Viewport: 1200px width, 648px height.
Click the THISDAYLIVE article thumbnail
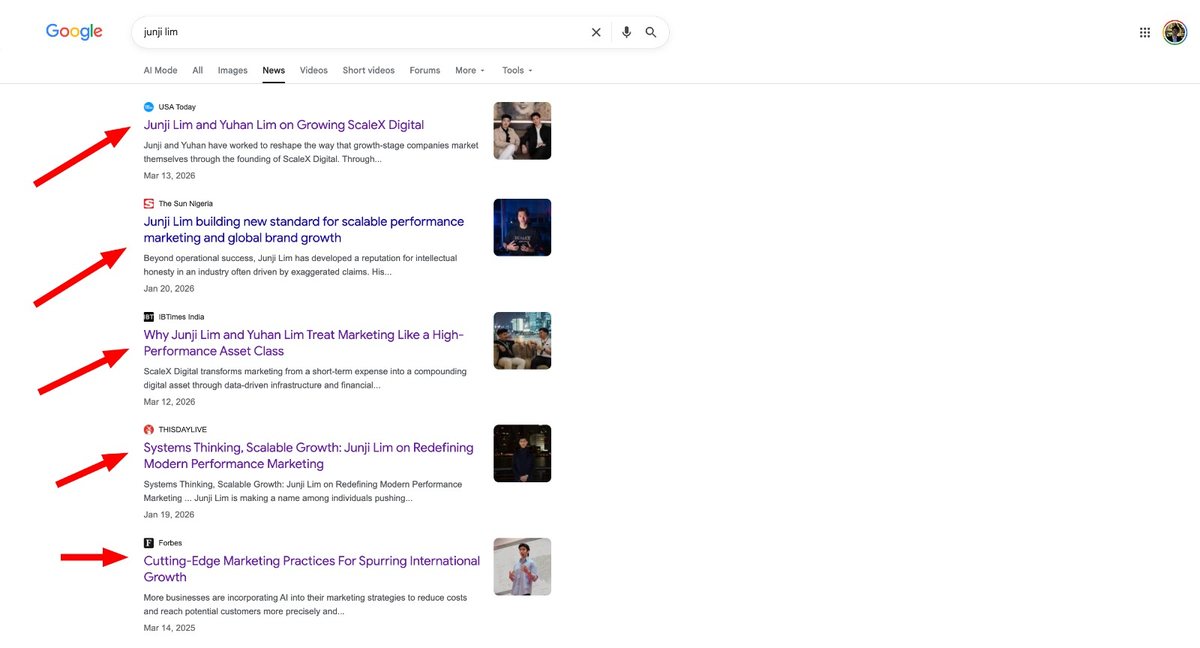click(x=522, y=454)
